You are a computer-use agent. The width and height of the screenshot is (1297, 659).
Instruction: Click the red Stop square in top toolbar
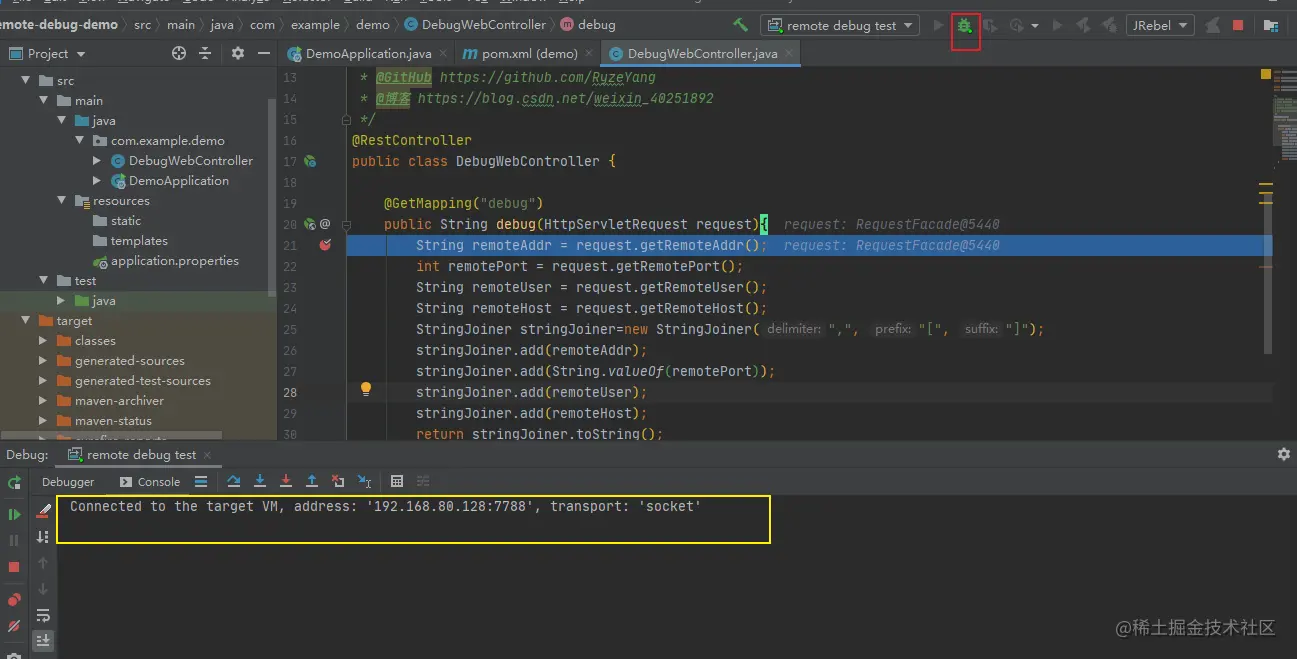click(x=1238, y=25)
